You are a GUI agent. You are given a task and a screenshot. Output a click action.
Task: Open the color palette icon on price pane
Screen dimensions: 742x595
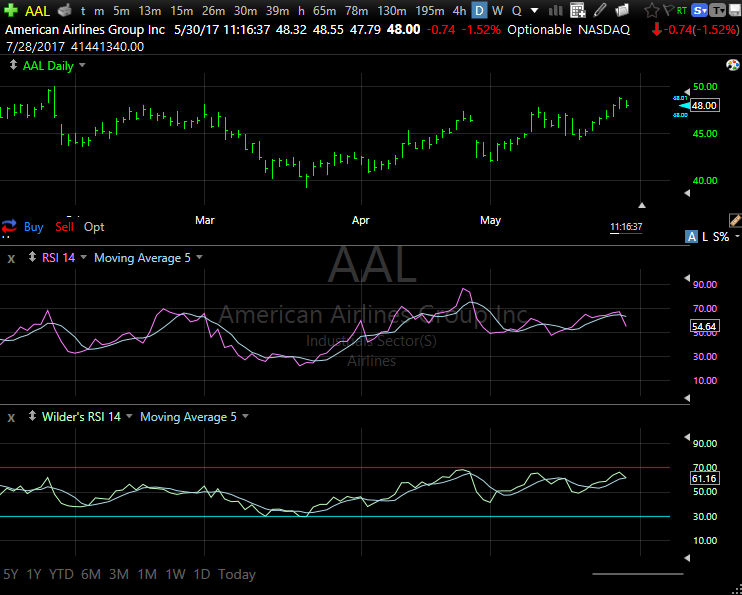[733, 65]
